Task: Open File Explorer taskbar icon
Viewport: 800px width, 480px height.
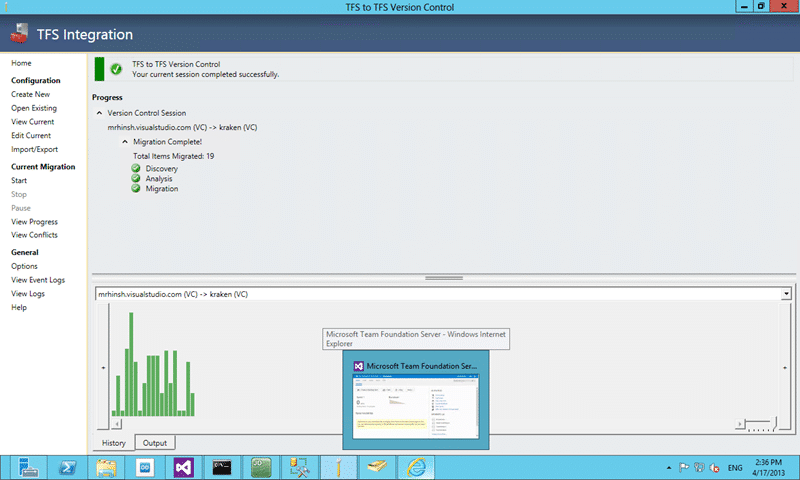Action: coord(106,467)
